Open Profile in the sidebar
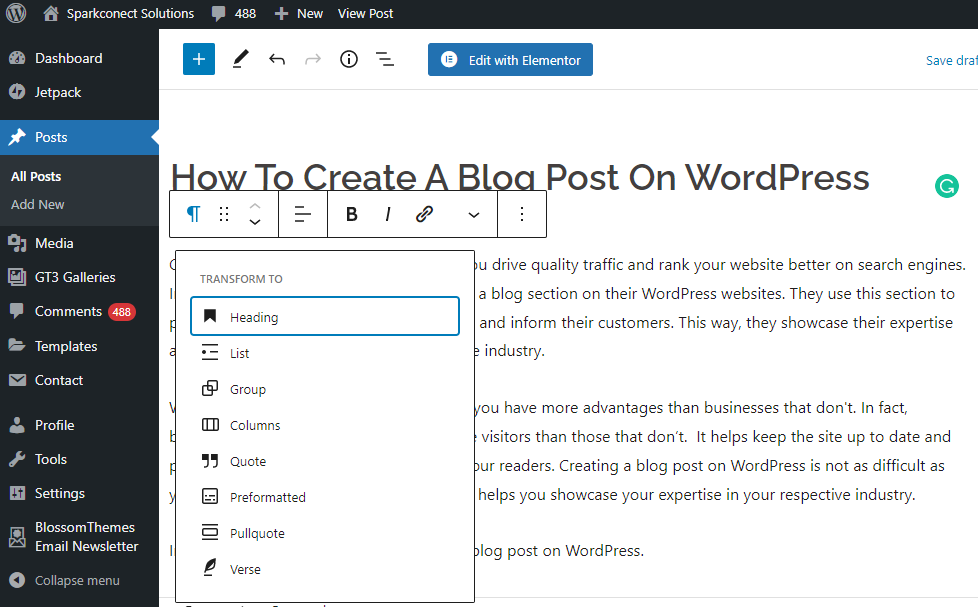The height and width of the screenshot is (607, 978). click(x=79, y=425)
